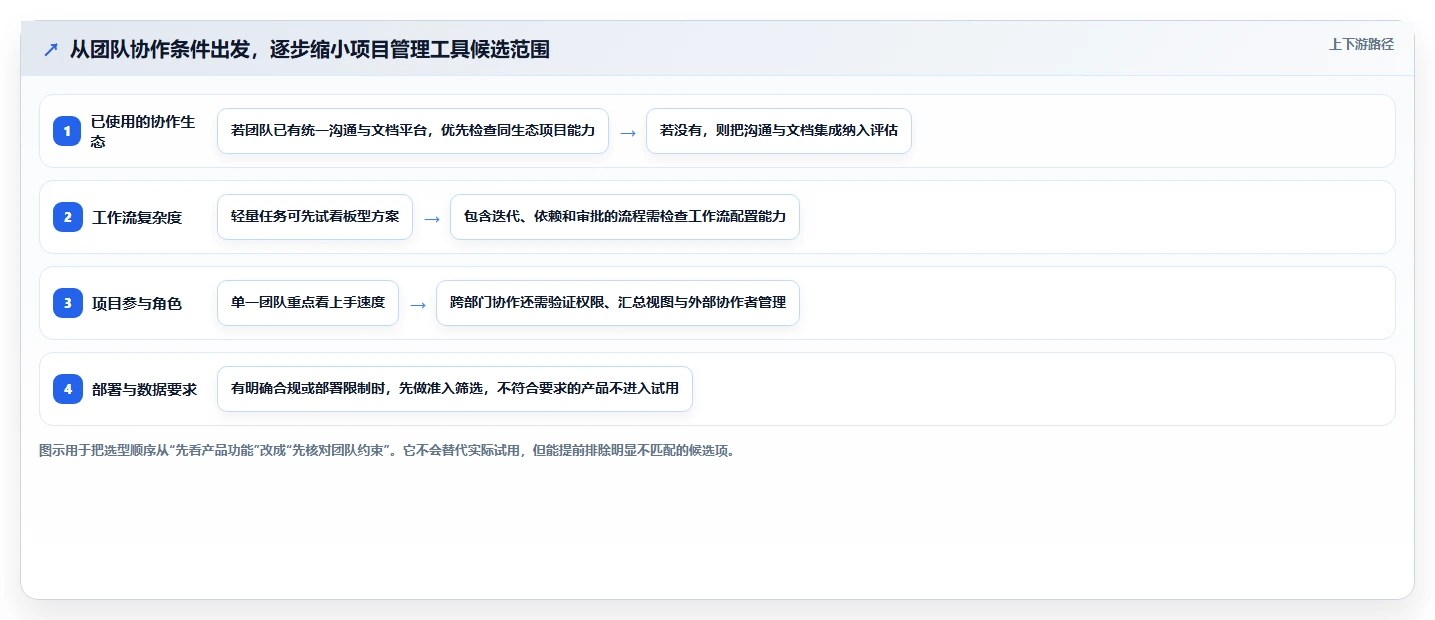Select the '已使用的协作生态' row label
1435x620 pixels.
click(143, 131)
